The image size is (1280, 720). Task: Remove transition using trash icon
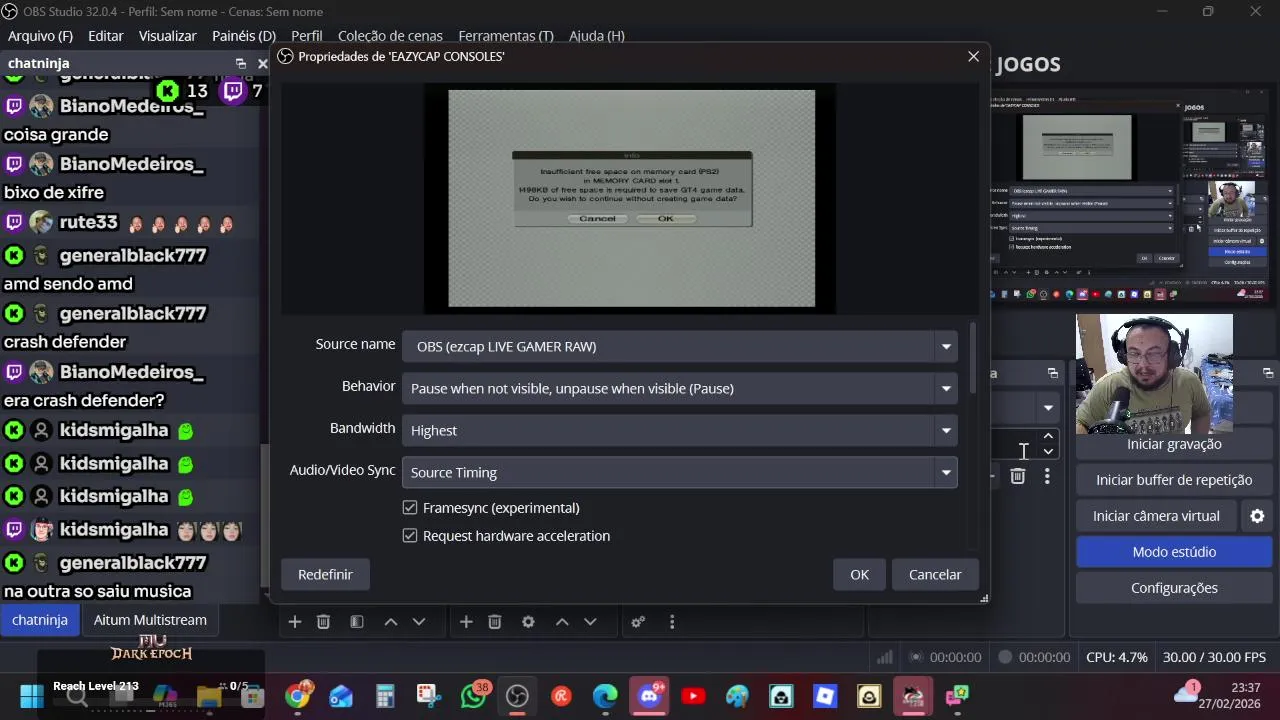pos(1017,477)
